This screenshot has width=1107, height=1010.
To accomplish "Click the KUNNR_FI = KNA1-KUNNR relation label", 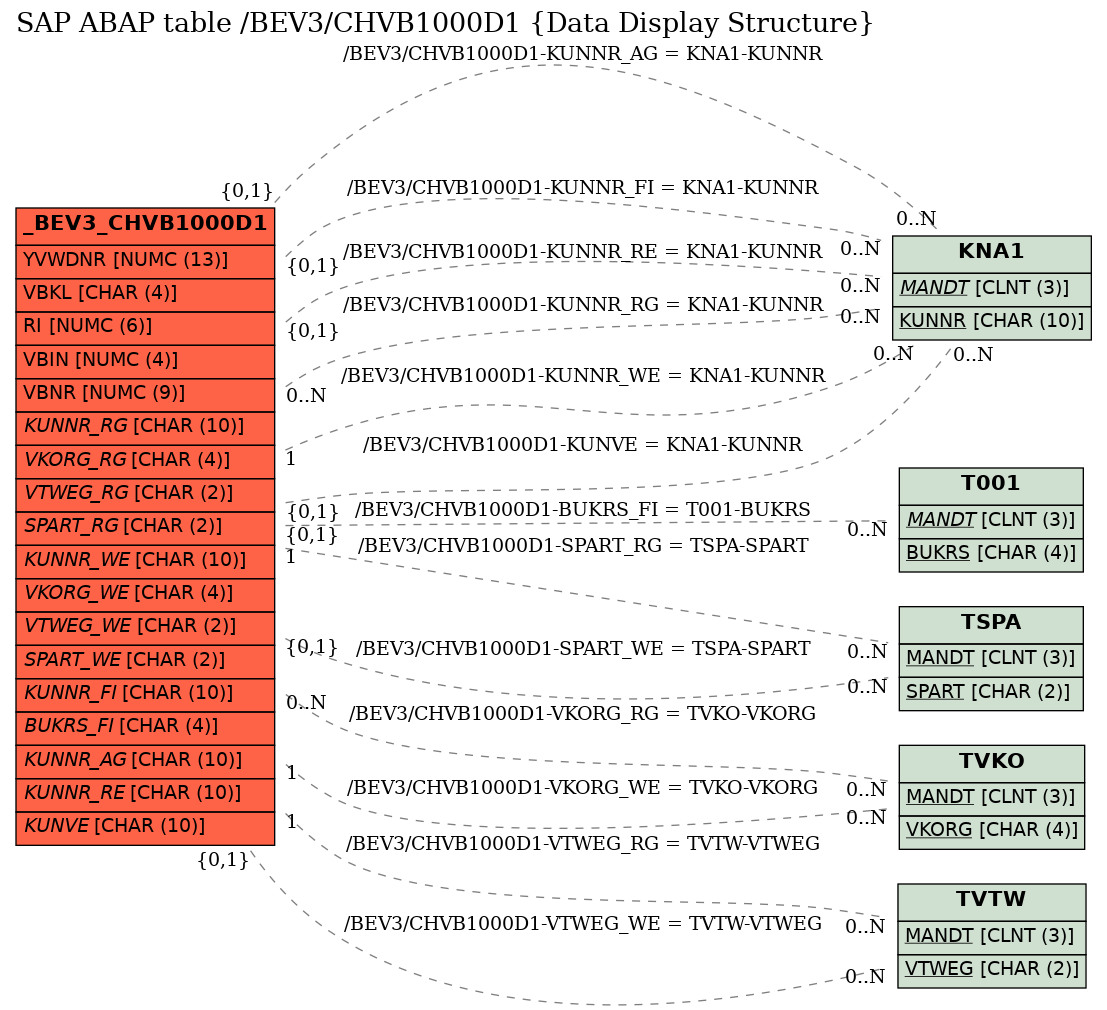I will coord(582,188).
